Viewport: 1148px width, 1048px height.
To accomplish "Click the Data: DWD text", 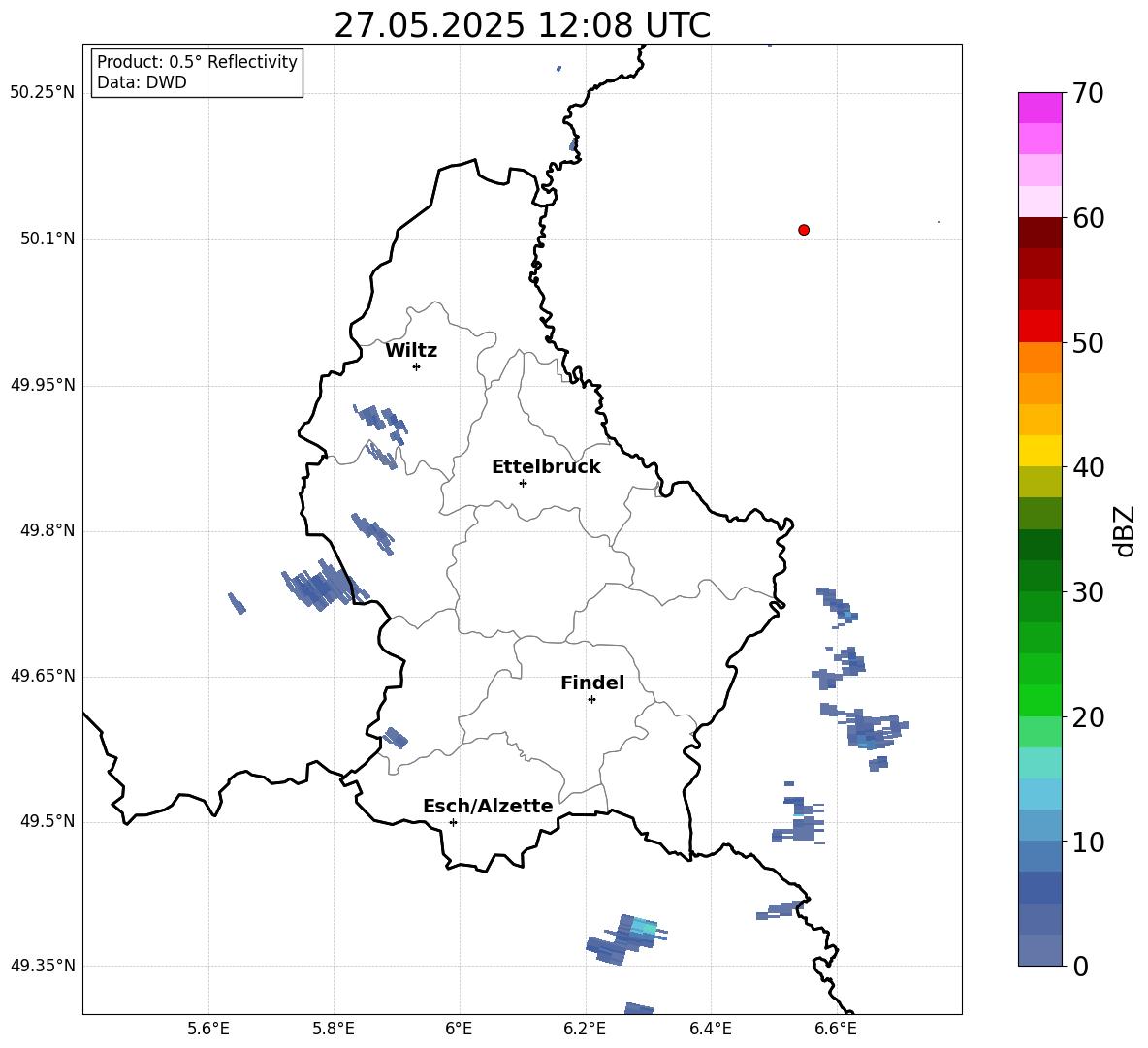I will point(142,82).
